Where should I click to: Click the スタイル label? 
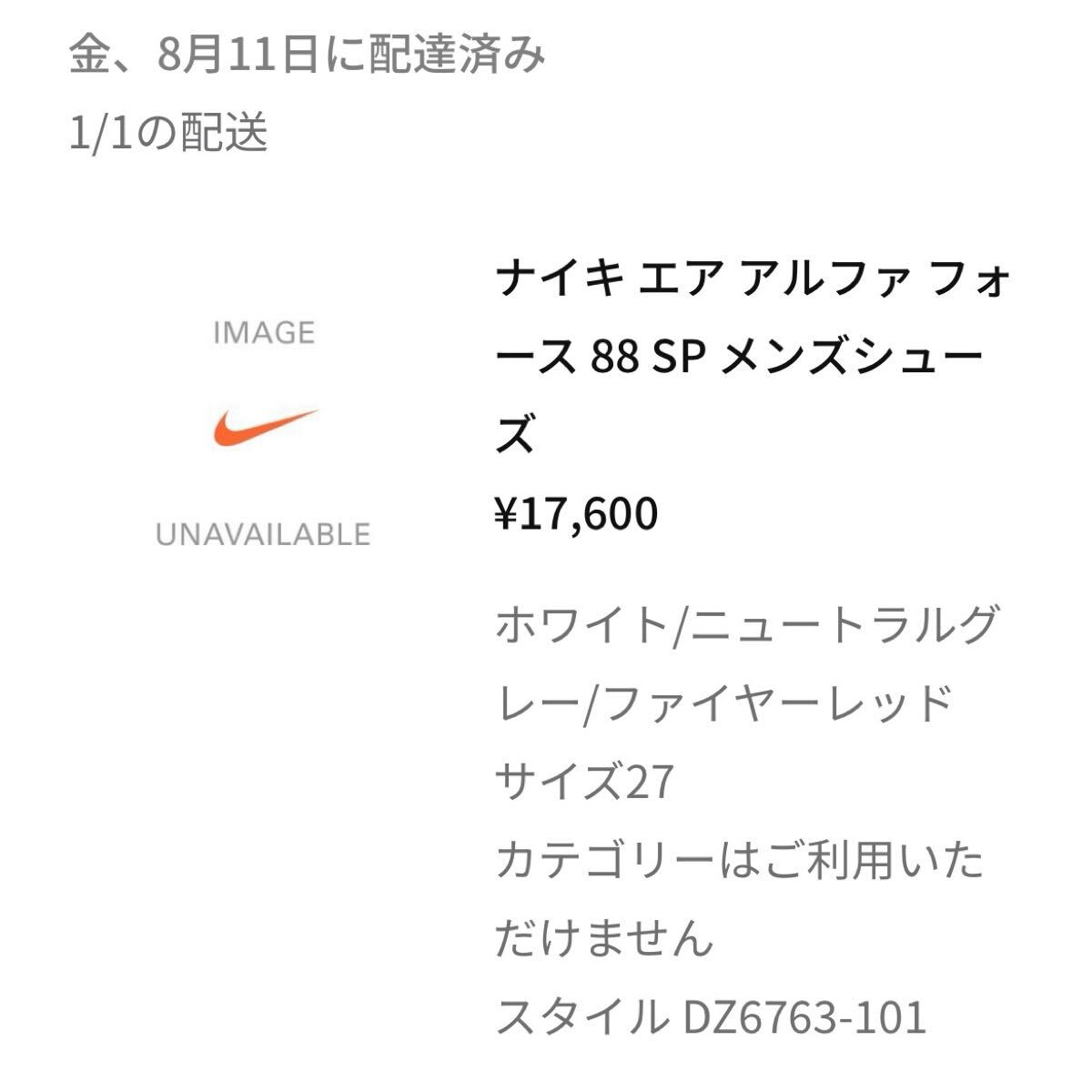(x=577, y=1016)
